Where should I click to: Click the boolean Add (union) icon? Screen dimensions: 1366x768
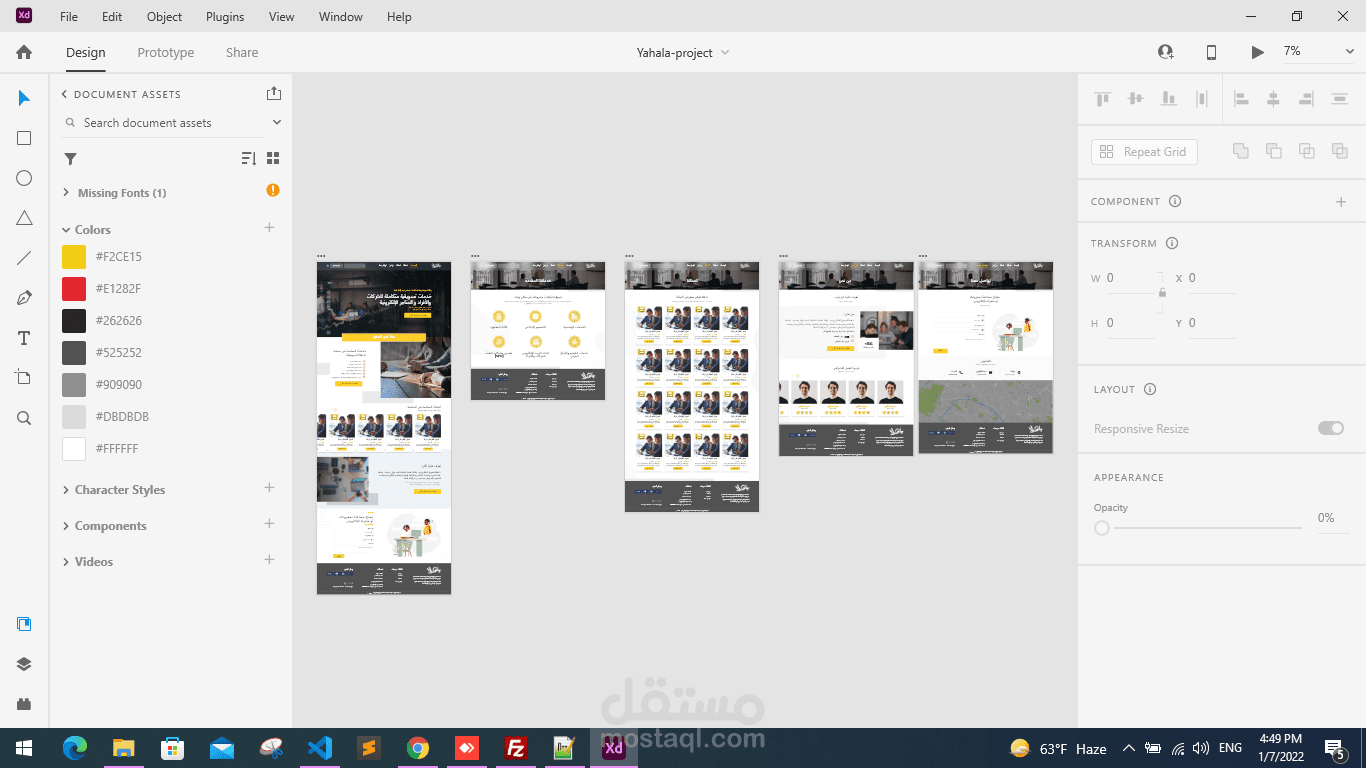point(1240,151)
